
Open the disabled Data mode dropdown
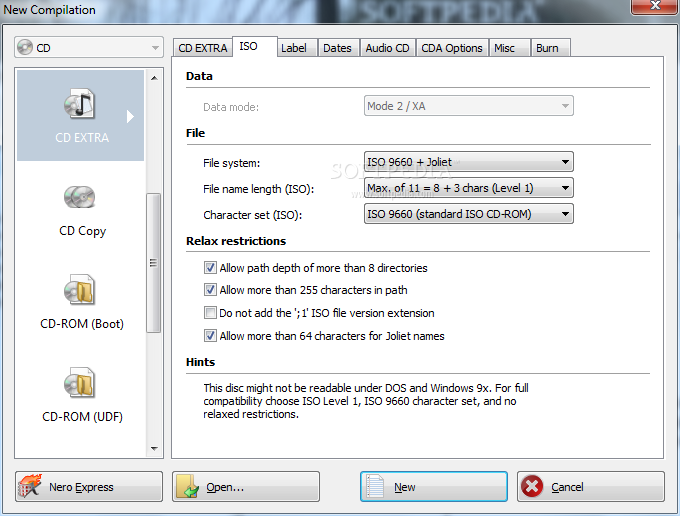pyautogui.click(x=469, y=106)
